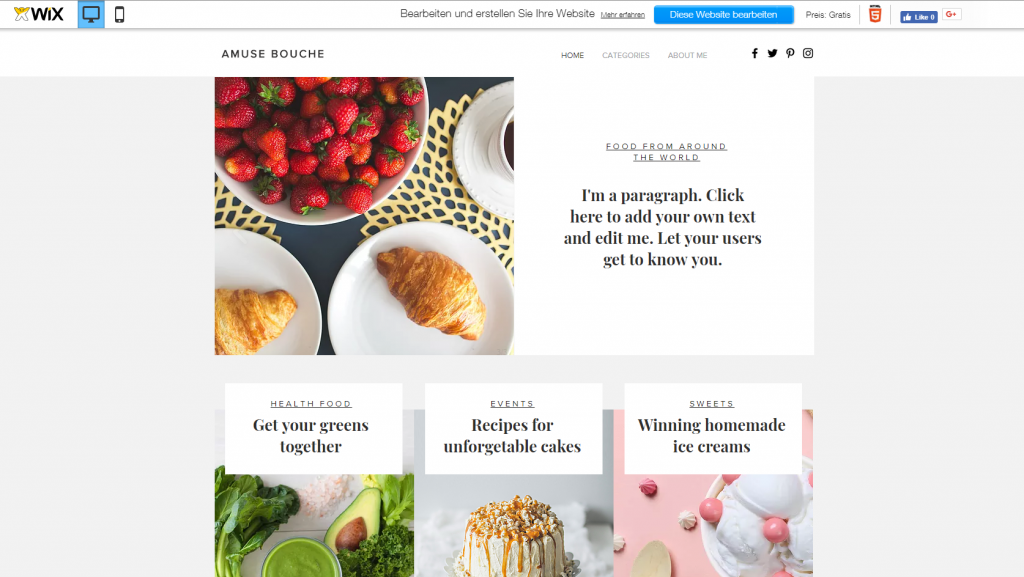Click the Facebook Like button

[x=918, y=17]
